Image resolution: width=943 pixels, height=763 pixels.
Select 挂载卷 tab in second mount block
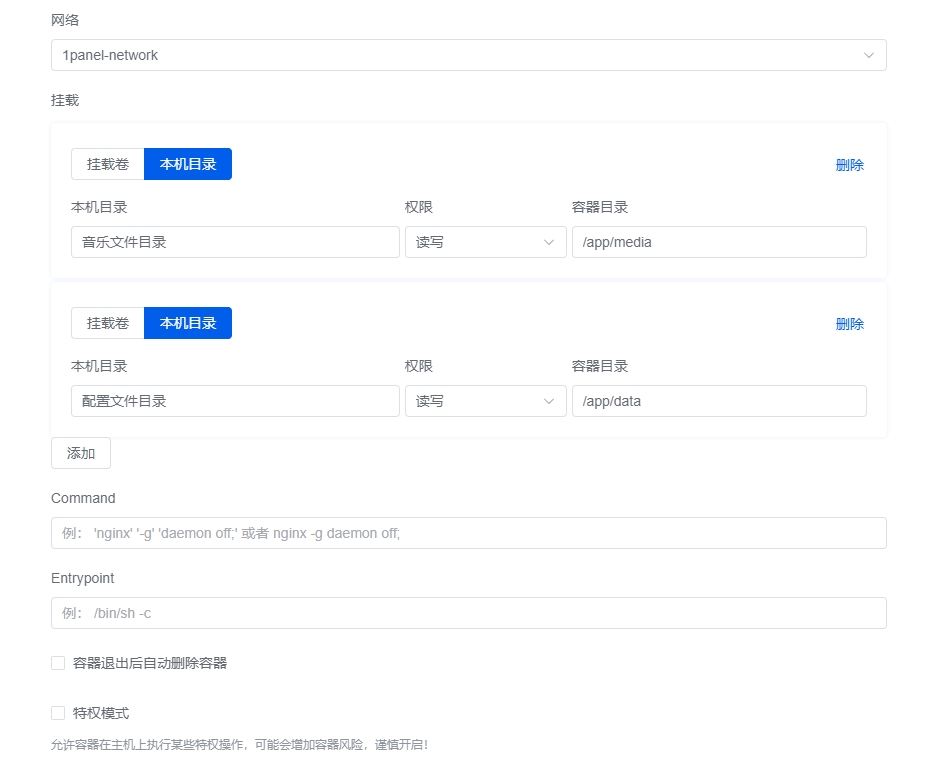[108, 323]
